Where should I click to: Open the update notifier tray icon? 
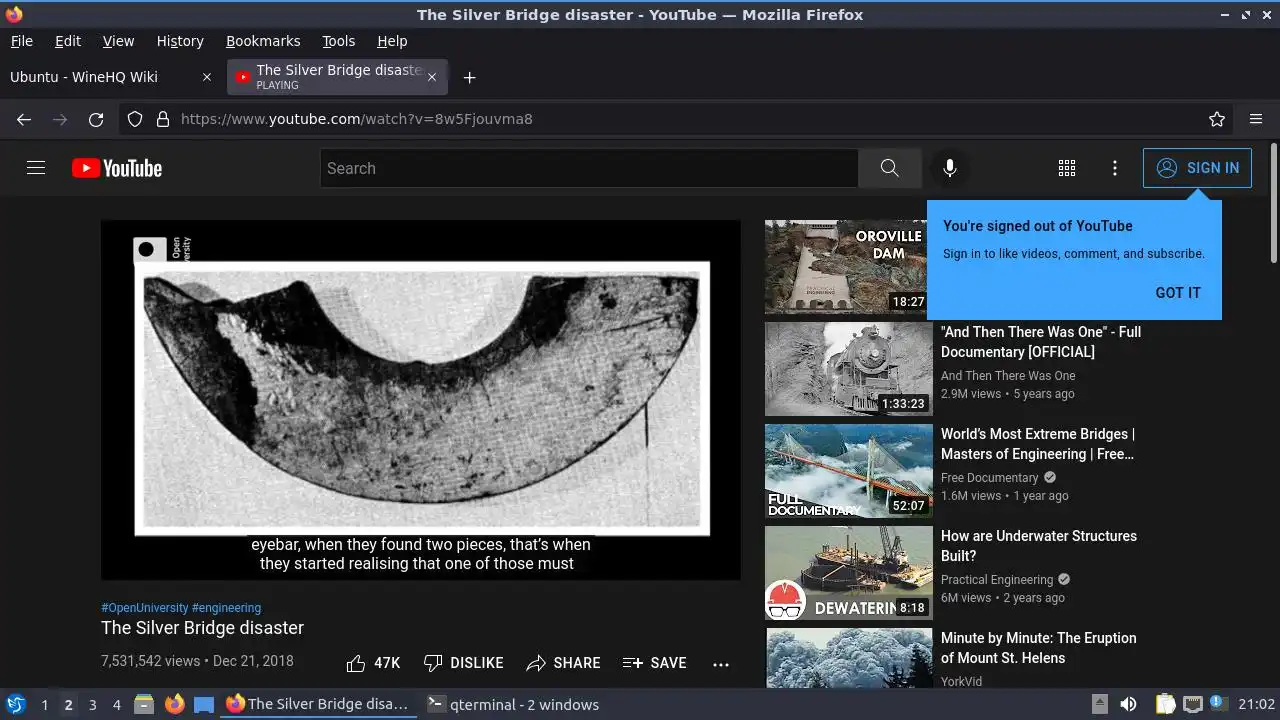point(1217,703)
